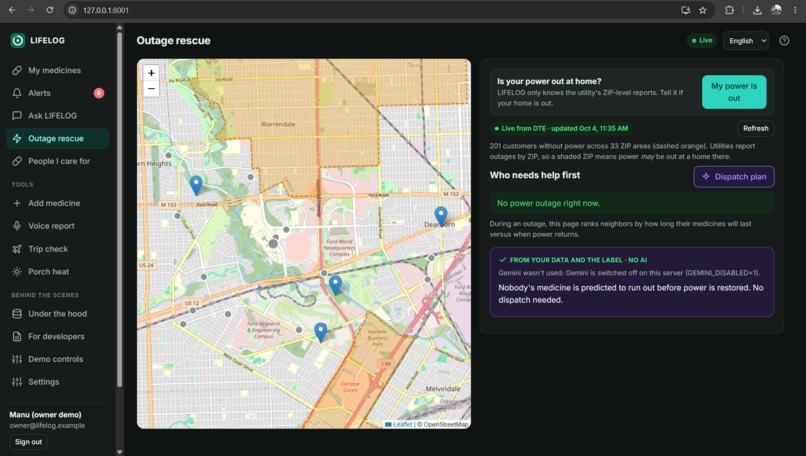Screen dimensions: 806x456
Task: Click the Demo controls sliders icon
Action: coord(17,359)
